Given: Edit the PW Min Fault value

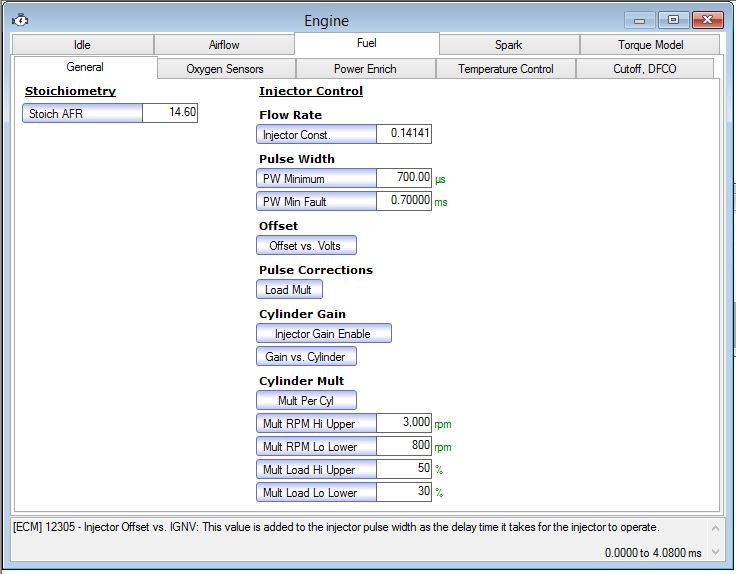Looking at the screenshot, I should coord(404,201).
